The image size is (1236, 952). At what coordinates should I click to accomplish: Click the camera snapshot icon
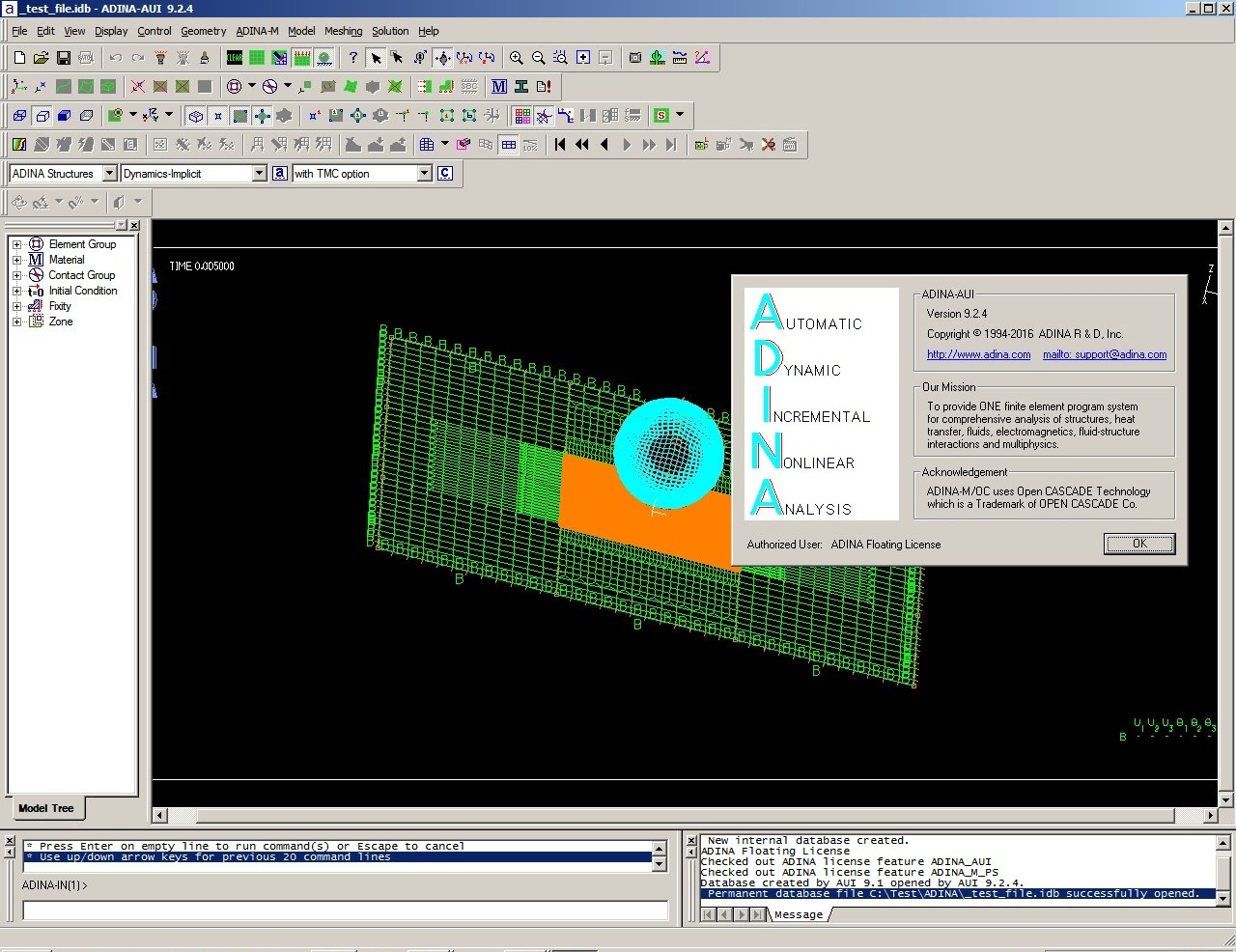[634, 58]
